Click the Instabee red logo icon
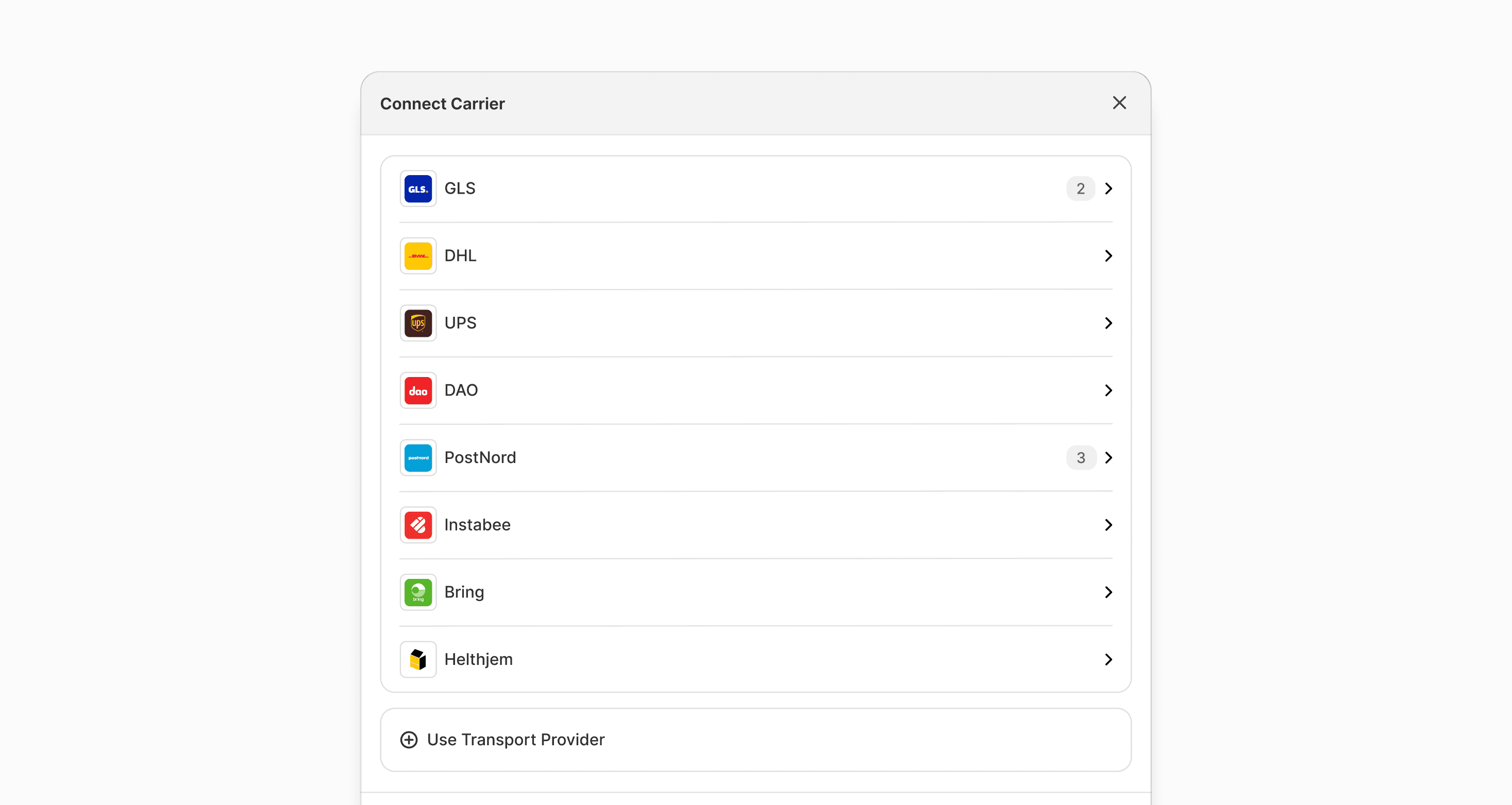Image resolution: width=1512 pixels, height=805 pixels. 418,525
